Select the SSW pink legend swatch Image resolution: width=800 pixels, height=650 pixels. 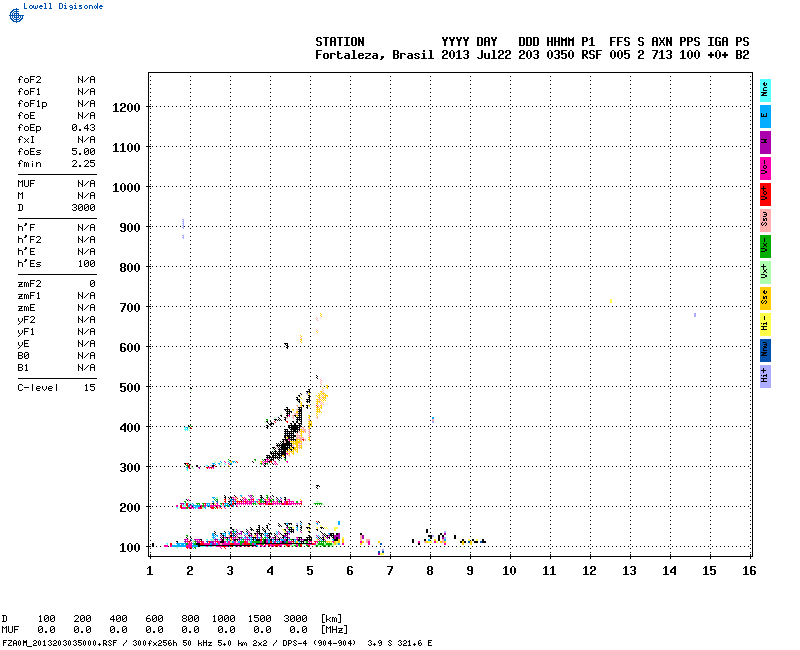(765, 220)
